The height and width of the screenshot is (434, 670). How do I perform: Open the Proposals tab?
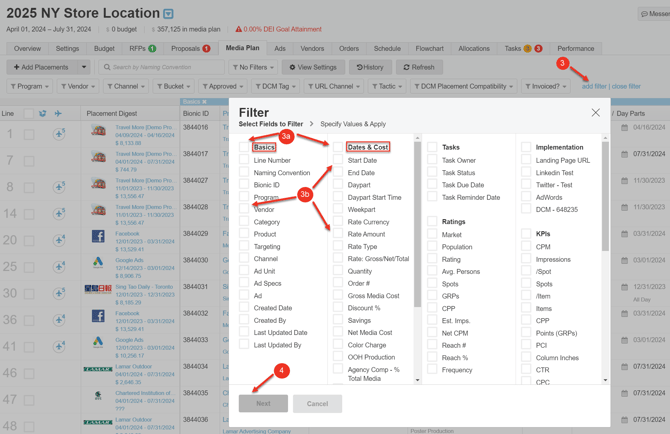[x=191, y=48]
